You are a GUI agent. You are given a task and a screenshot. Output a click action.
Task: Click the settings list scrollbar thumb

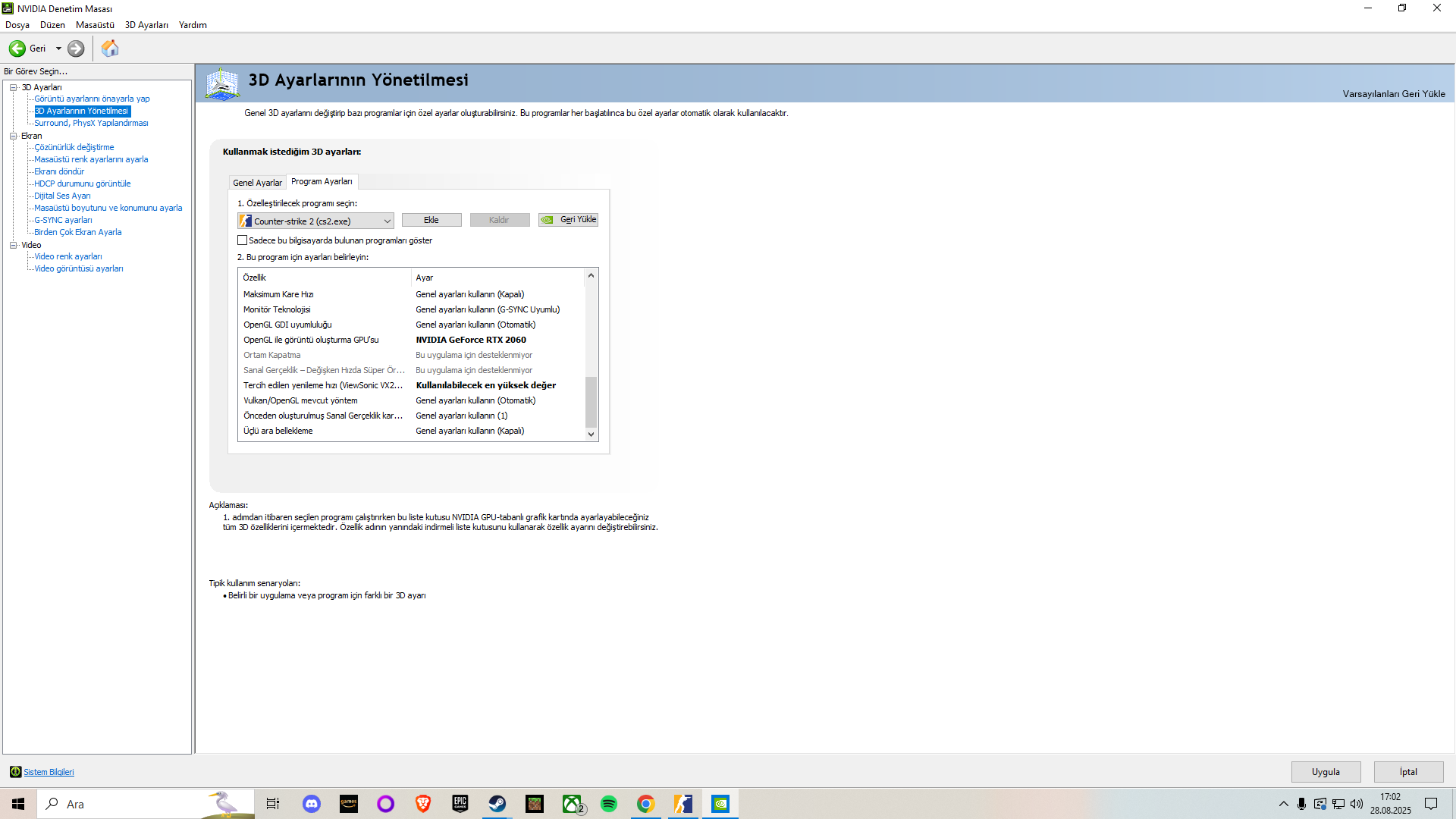click(x=591, y=402)
